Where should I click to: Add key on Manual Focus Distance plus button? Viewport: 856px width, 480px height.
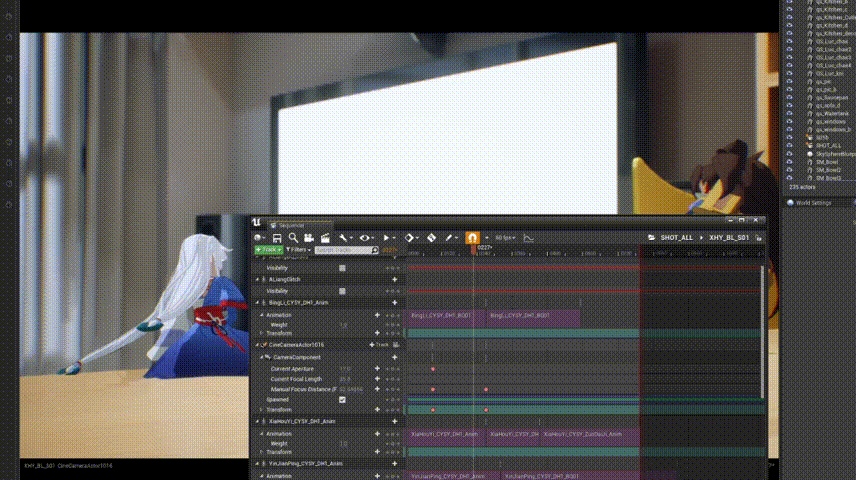[377, 389]
